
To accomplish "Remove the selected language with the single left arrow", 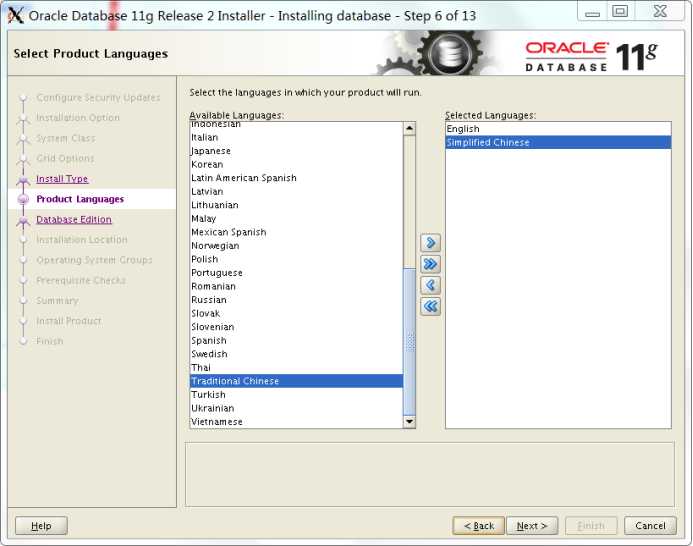I will 430,285.
